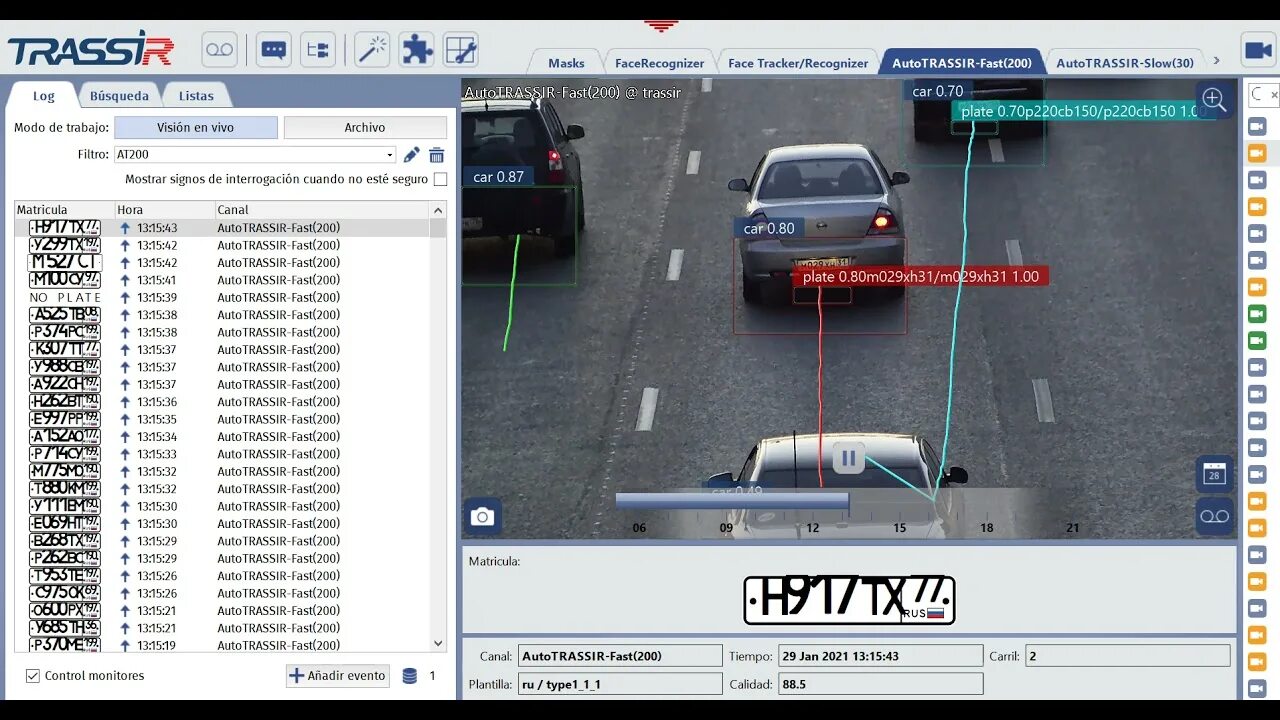Screen dimensions: 1280x720
Task: Click the log list scrollbar thumb
Action: point(438,228)
